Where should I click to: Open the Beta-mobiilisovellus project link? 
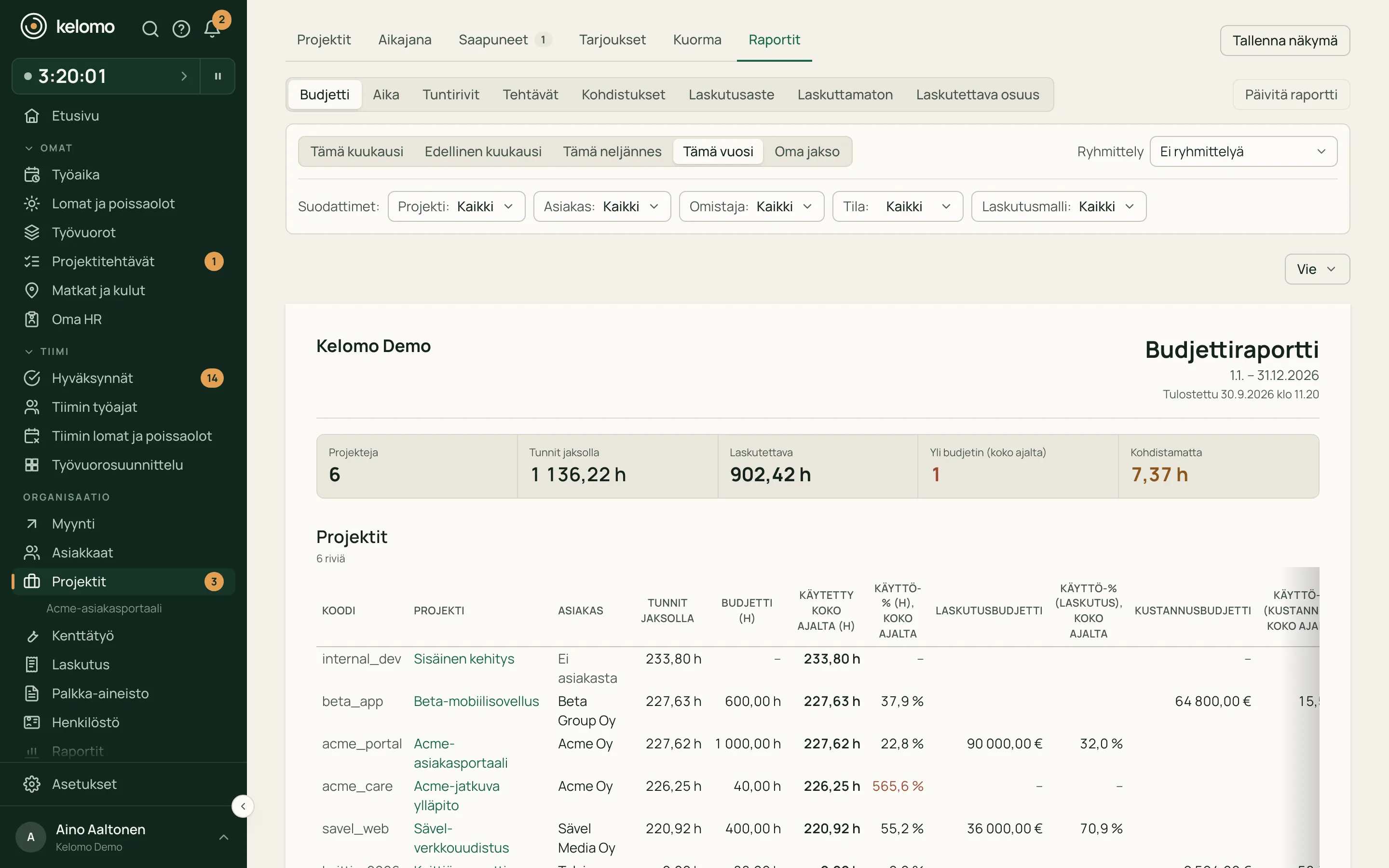[476, 701]
